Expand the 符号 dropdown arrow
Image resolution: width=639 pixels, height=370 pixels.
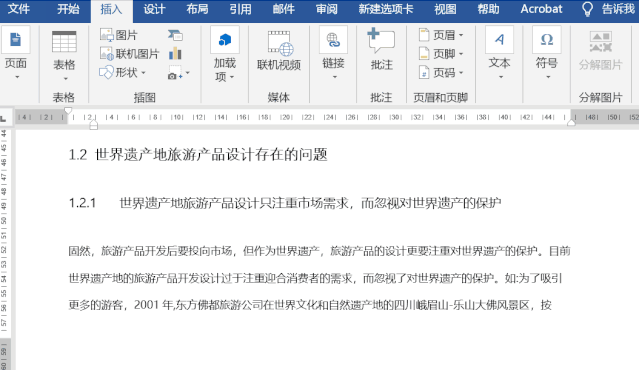click(548, 77)
